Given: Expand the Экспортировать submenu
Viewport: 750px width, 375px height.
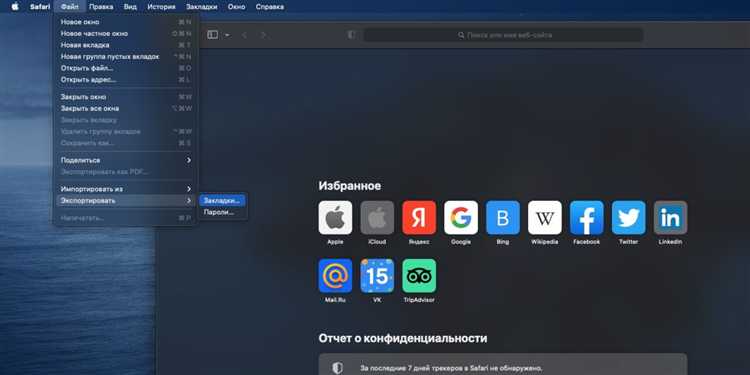Looking at the screenshot, I should click(x=126, y=200).
